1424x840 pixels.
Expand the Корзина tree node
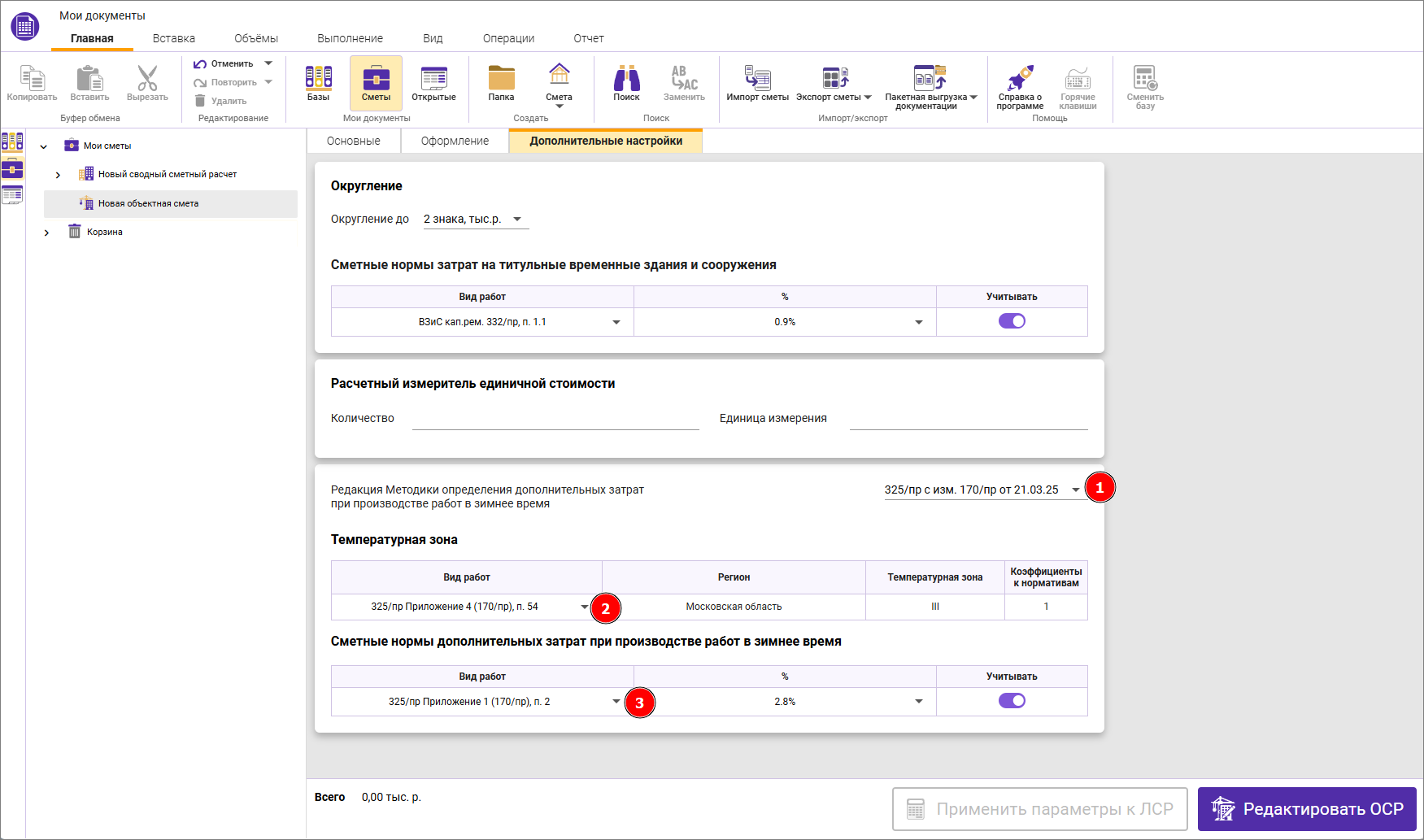[x=47, y=231]
